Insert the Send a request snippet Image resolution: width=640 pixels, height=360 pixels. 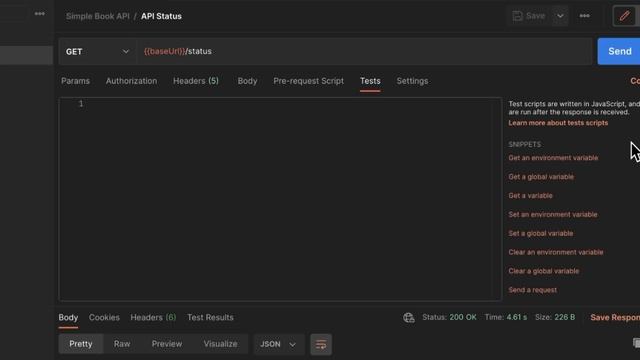[x=532, y=290]
